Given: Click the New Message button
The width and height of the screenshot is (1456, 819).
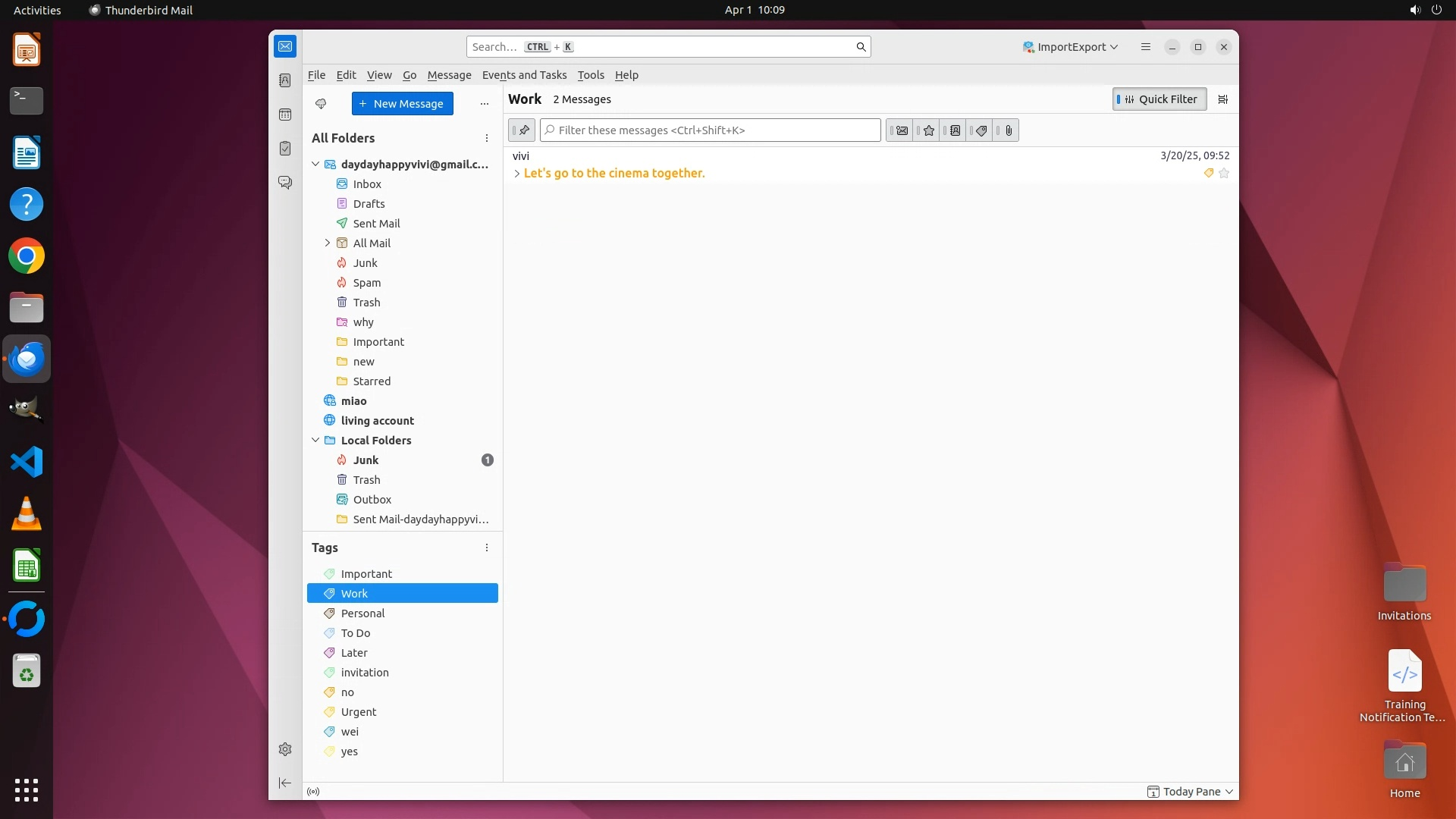Looking at the screenshot, I should (x=402, y=104).
